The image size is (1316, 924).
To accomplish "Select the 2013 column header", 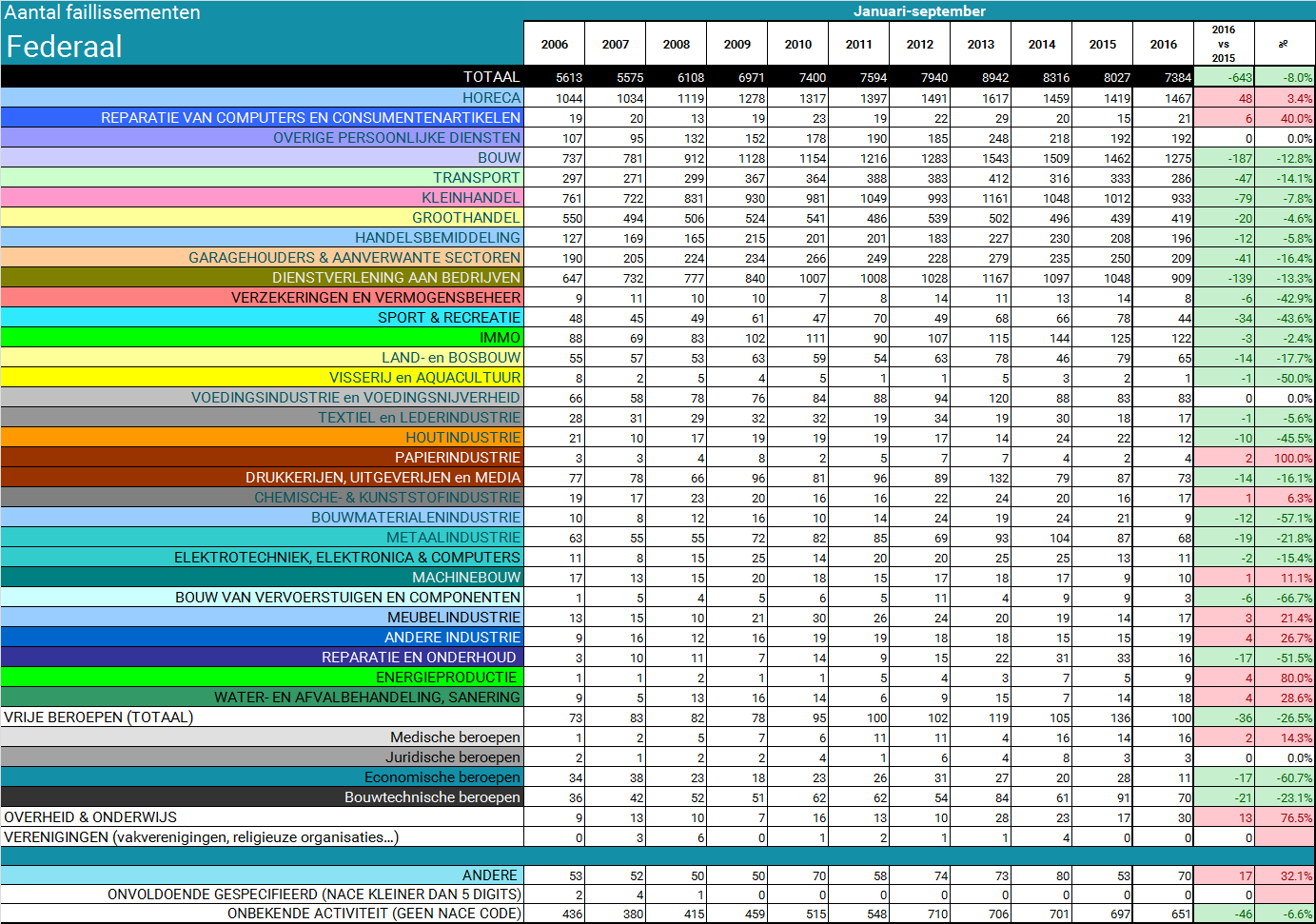I will 981,44.
